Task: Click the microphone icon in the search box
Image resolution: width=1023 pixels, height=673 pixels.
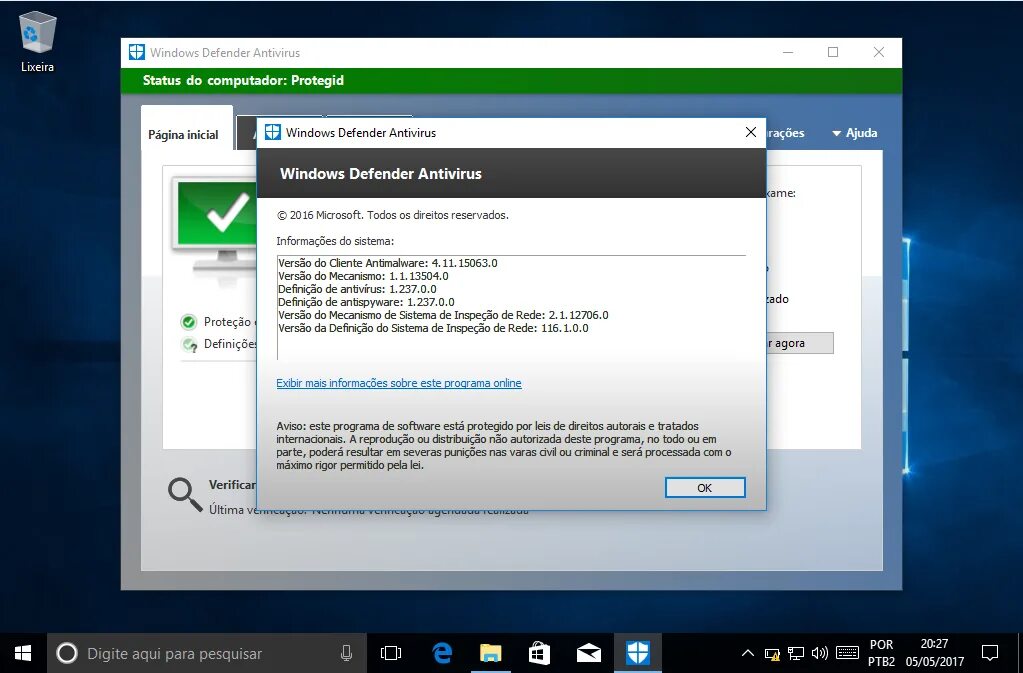Action: click(x=346, y=653)
